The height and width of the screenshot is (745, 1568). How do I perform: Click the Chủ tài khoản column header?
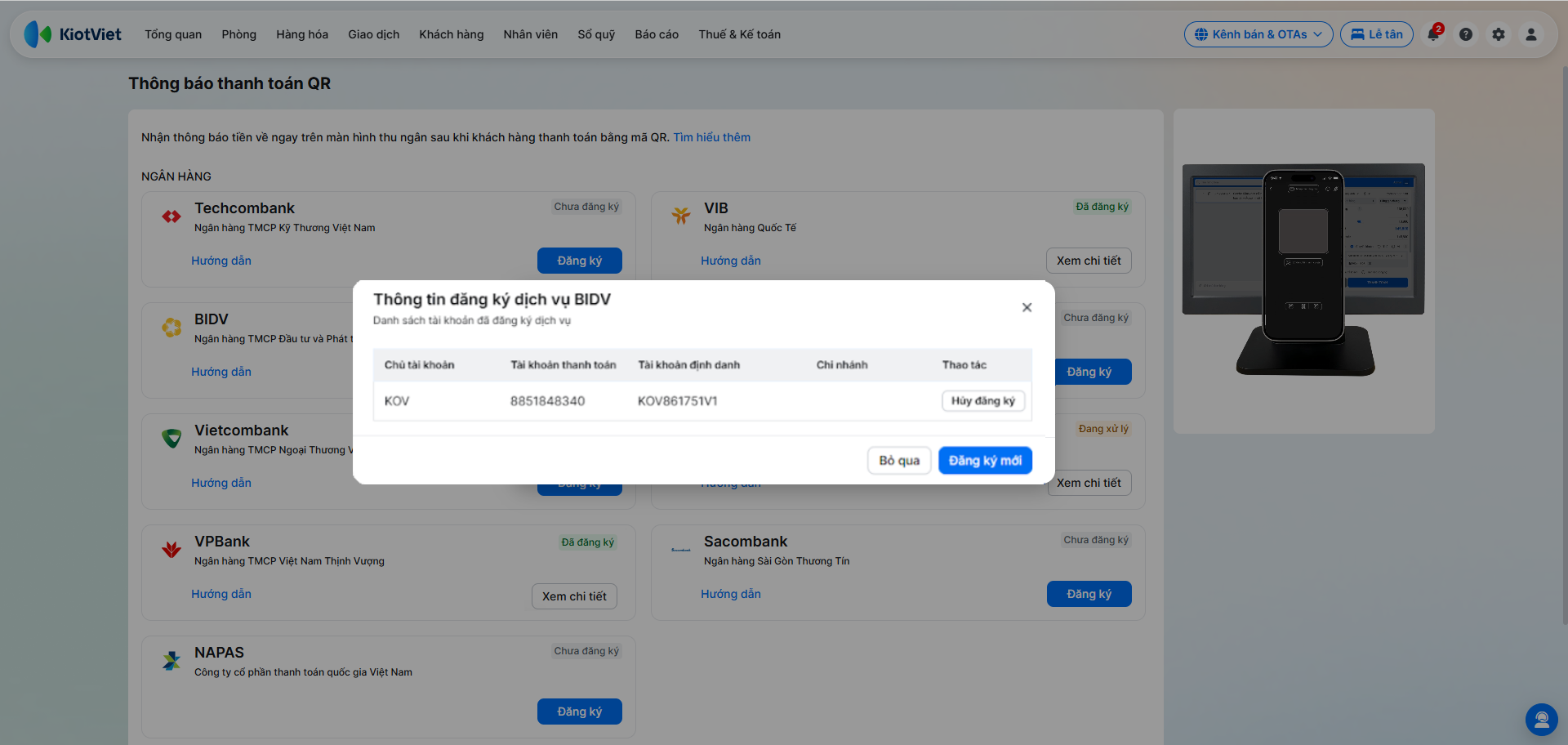point(420,365)
